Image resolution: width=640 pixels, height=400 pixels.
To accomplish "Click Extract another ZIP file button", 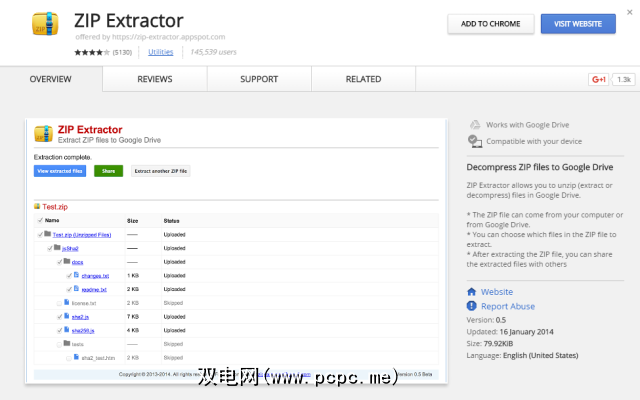I will 161,171.
